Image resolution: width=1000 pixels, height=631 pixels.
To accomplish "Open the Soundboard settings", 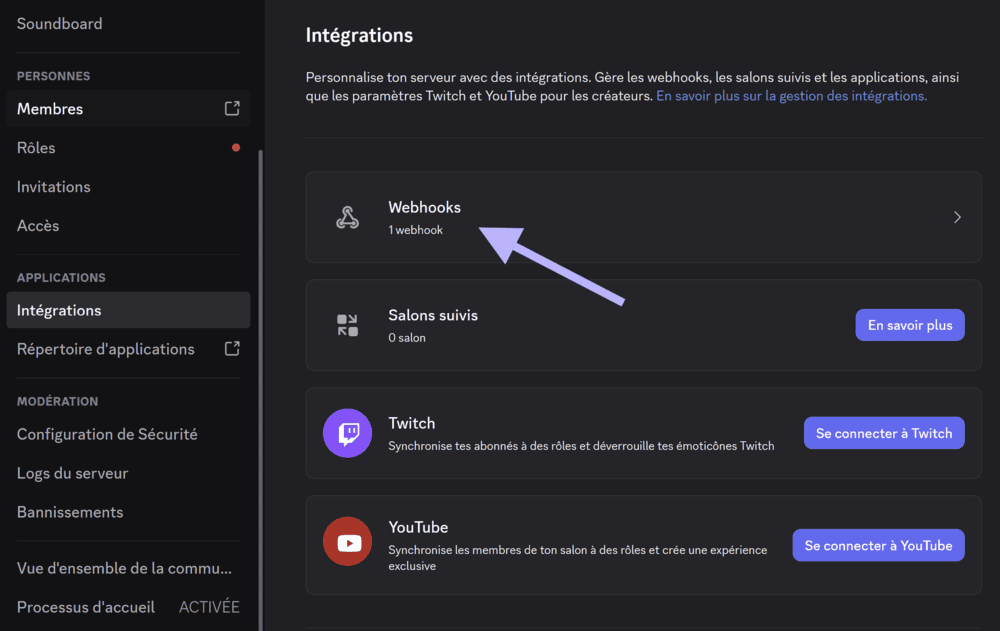I will point(59,23).
